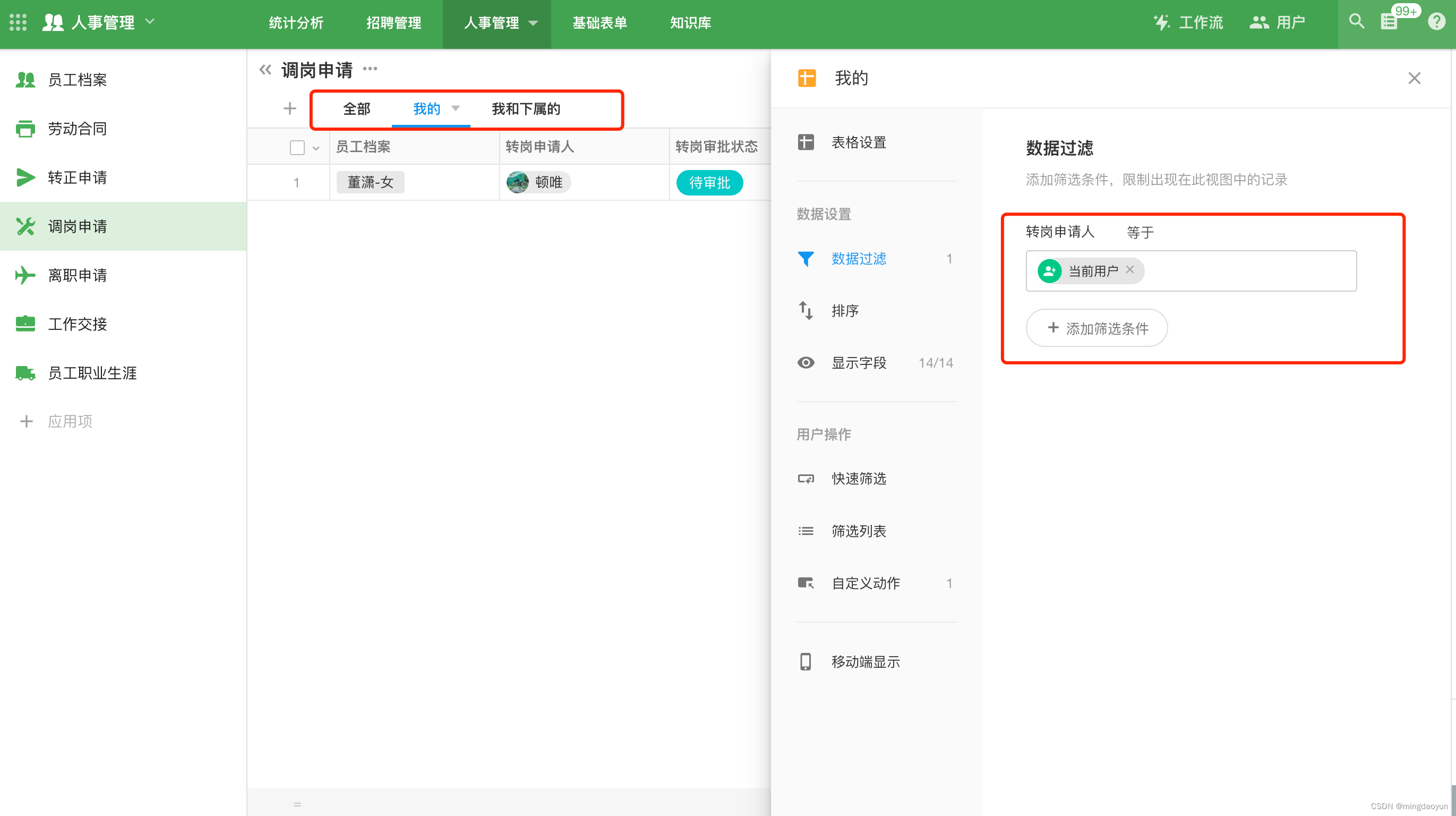Screen dimensions: 1456x816
Task: Remove 当前用户 tag from filter
Action: pos(1129,270)
